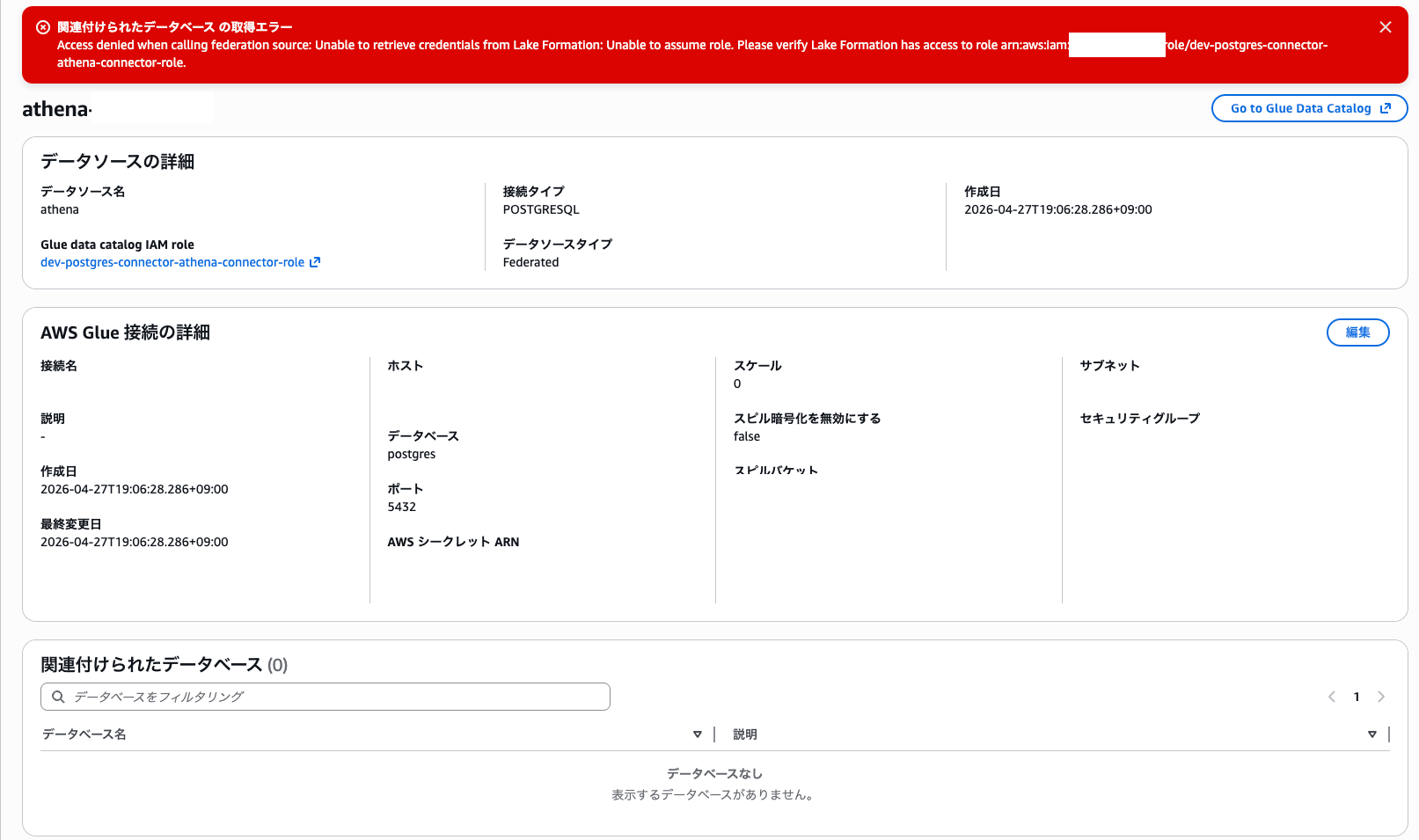
Task: Select the データベースをフィルタリング search field
Action: coord(325,696)
